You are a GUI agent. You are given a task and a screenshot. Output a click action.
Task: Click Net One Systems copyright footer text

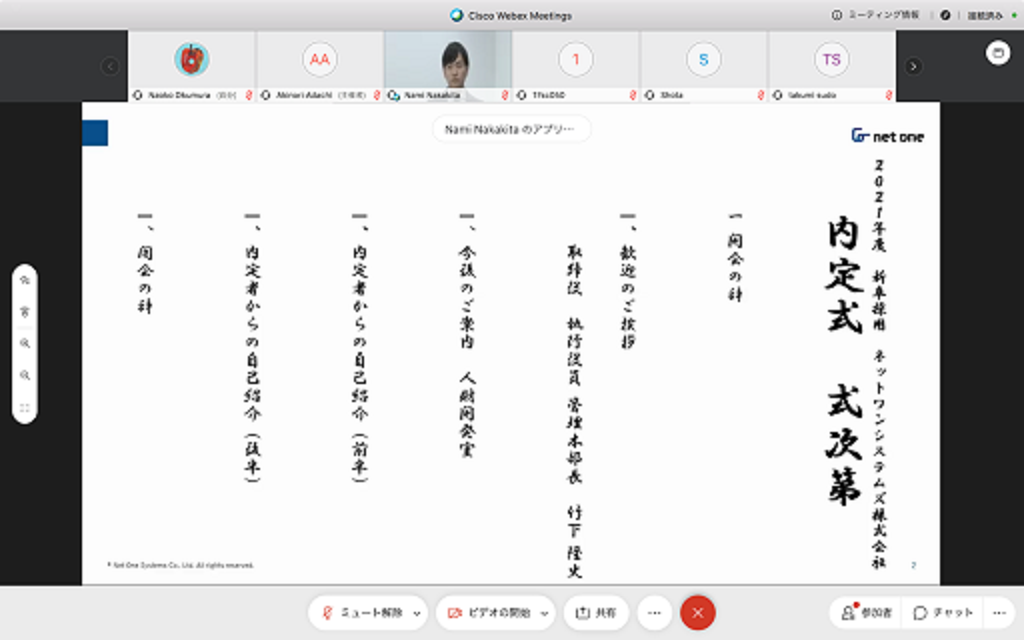(x=181, y=565)
